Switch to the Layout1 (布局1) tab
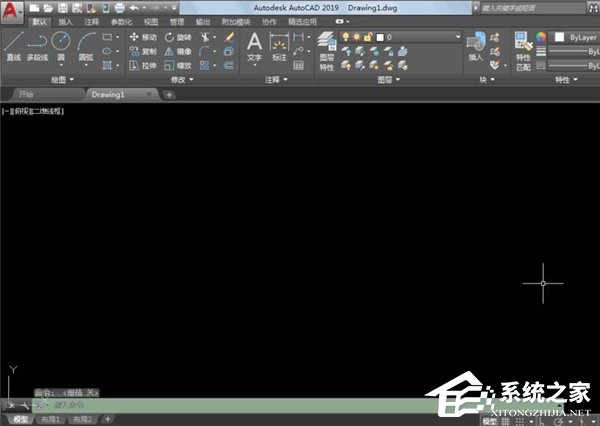This screenshot has width=600, height=426. coord(51,419)
